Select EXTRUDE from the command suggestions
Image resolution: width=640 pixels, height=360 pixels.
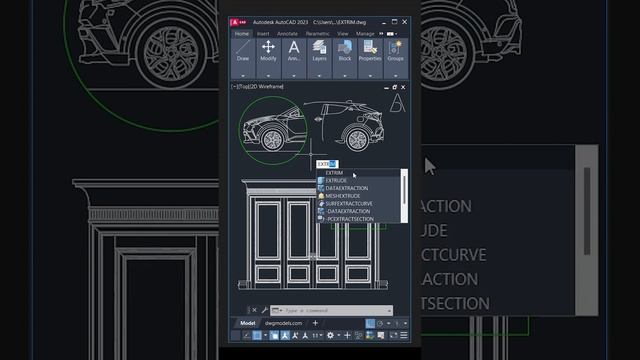[358, 180]
